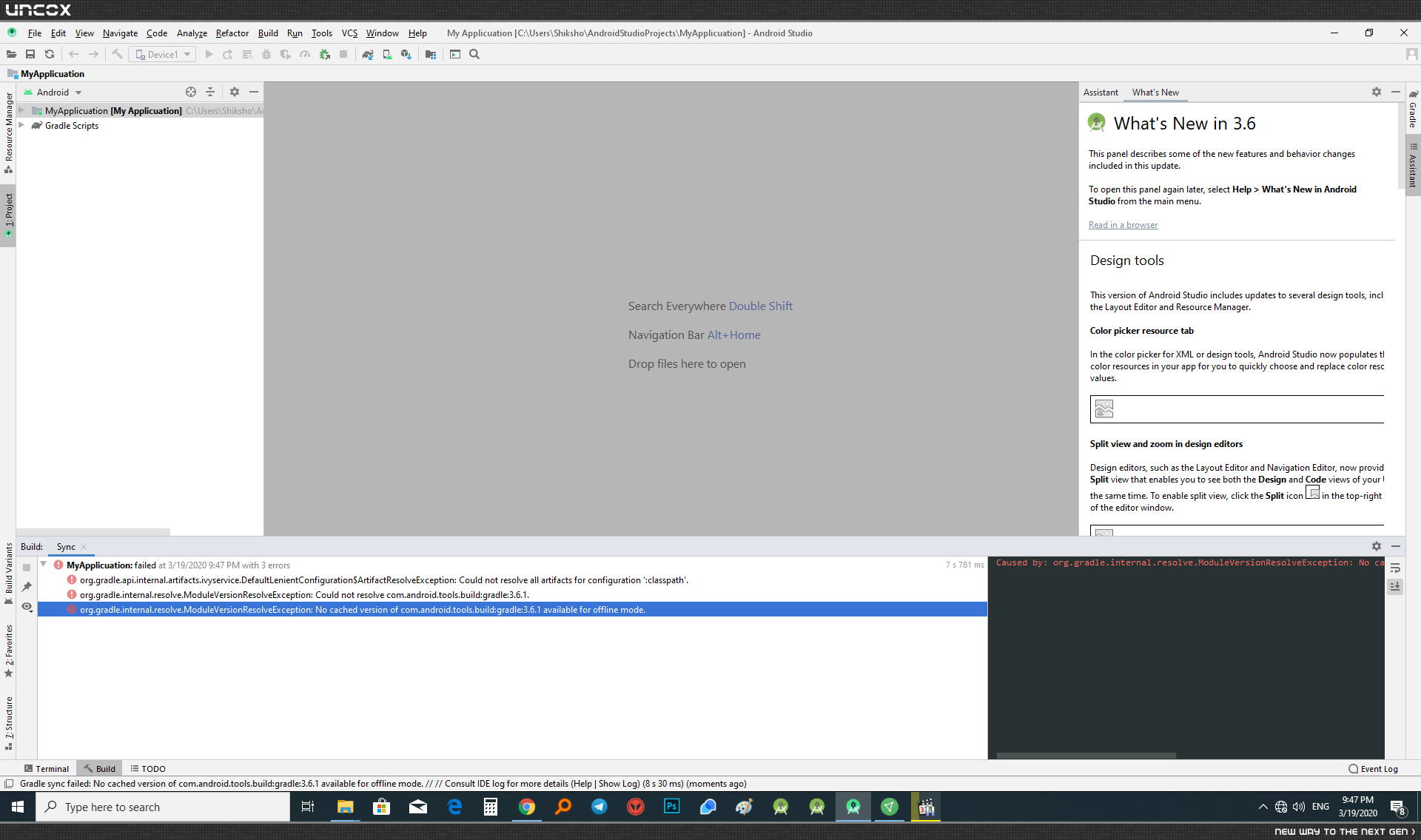This screenshot has height=840, width=1421.
Task: Toggle the 2: Favorites side tab
Action: coord(8,651)
